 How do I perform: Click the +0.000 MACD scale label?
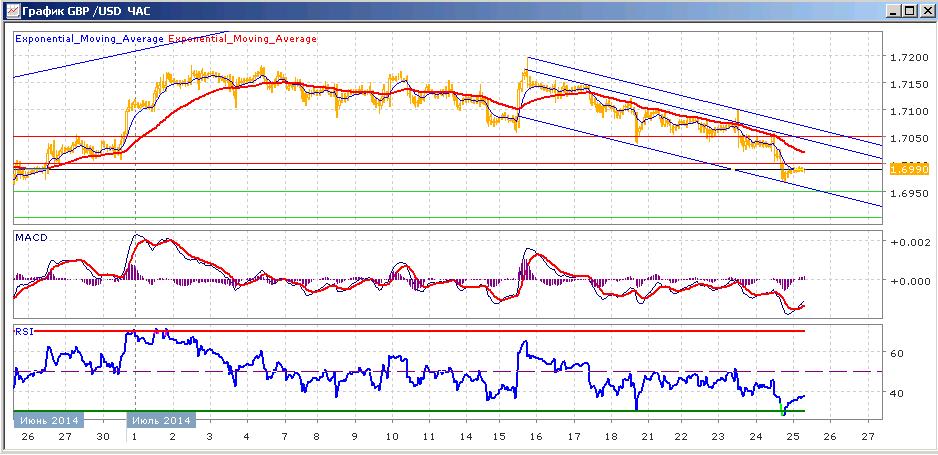point(910,280)
